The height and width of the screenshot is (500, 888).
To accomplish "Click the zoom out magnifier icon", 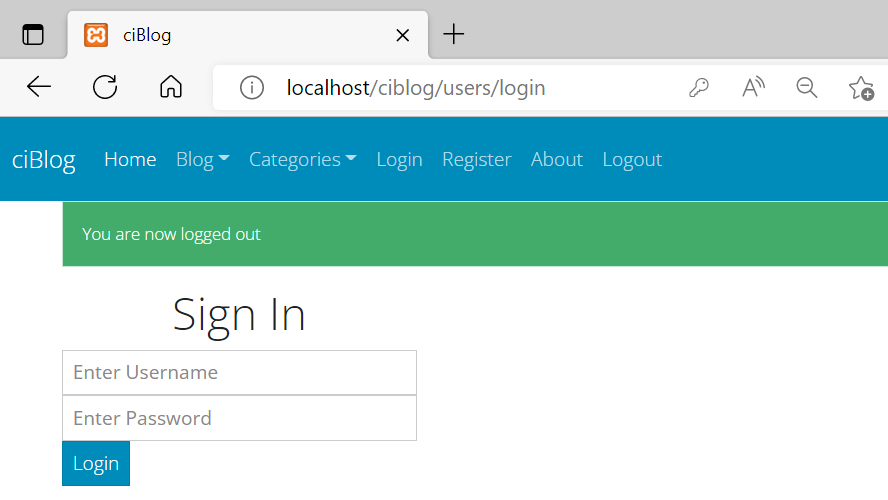I will [806, 88].
